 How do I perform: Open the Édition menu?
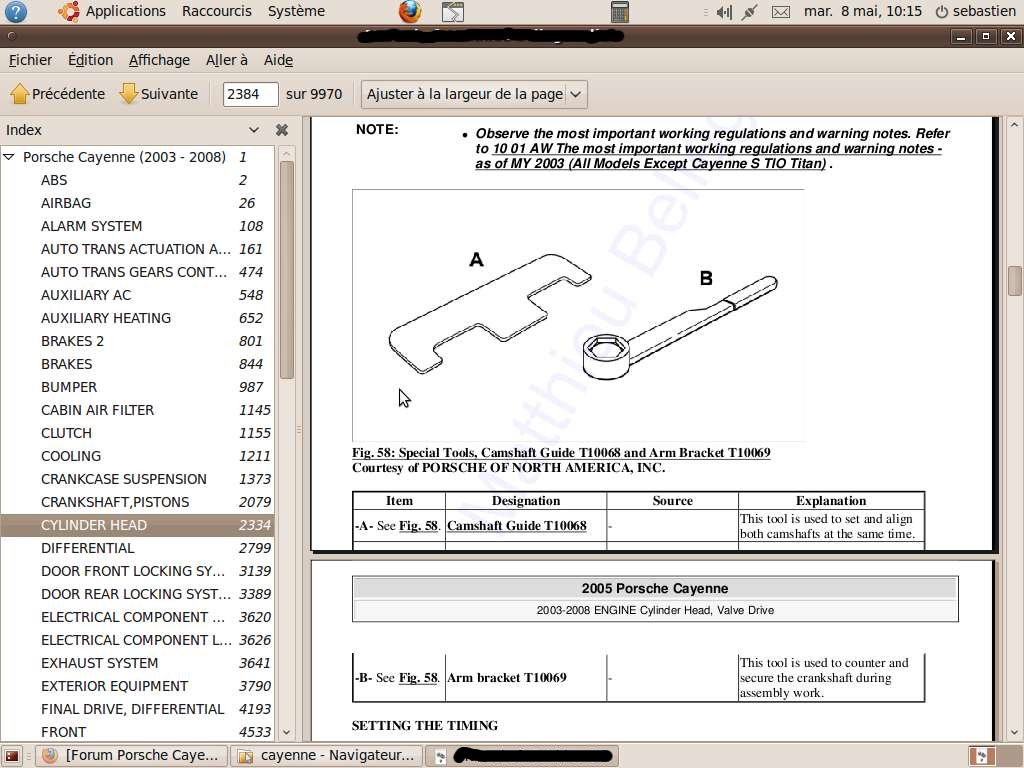(90, 60)
